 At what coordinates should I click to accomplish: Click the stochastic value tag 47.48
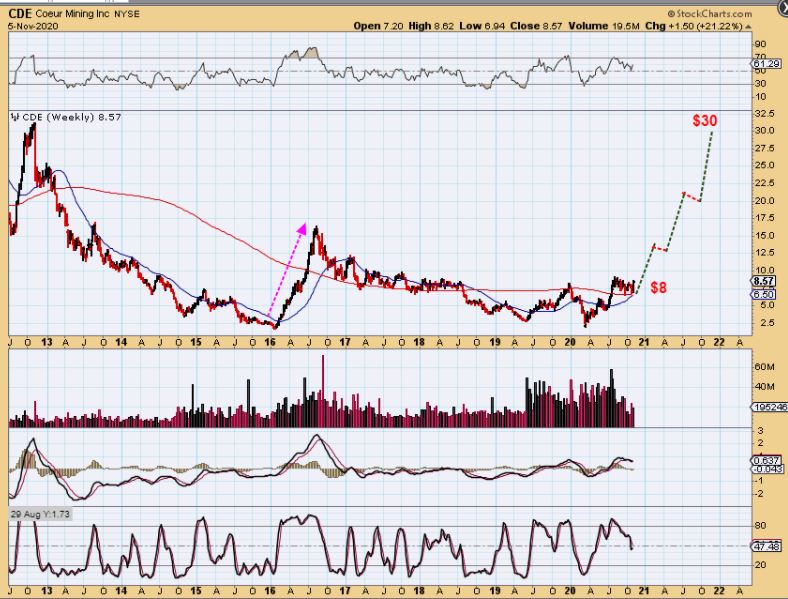click(x=767, y=546)
